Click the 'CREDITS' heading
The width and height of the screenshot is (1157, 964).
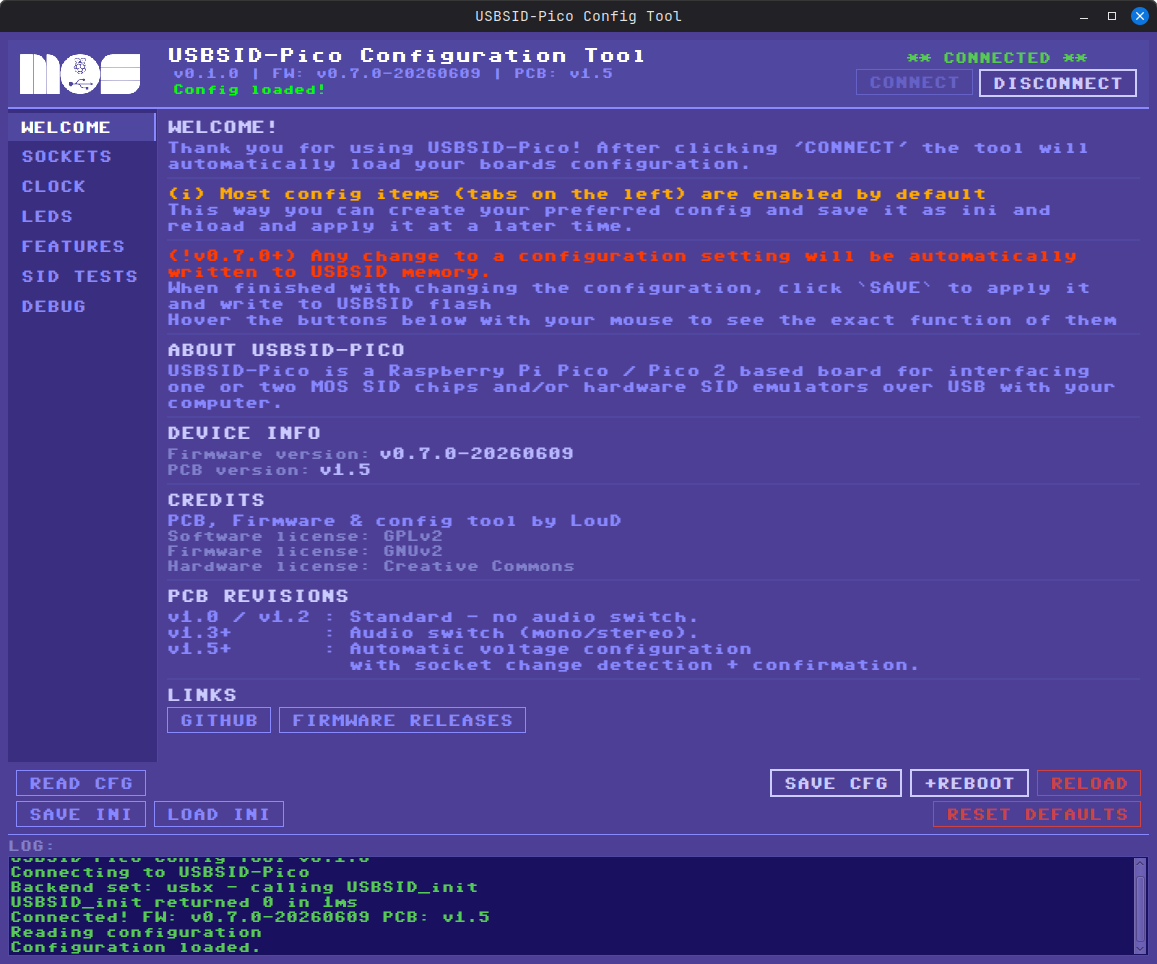coord(215,500)
